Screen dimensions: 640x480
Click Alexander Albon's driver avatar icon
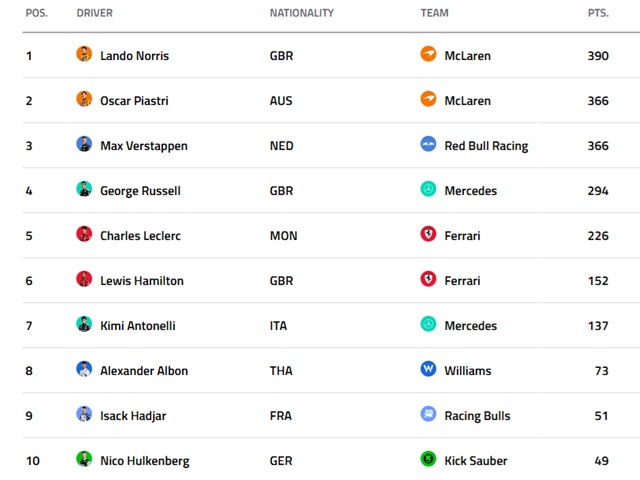coord(84,369)
